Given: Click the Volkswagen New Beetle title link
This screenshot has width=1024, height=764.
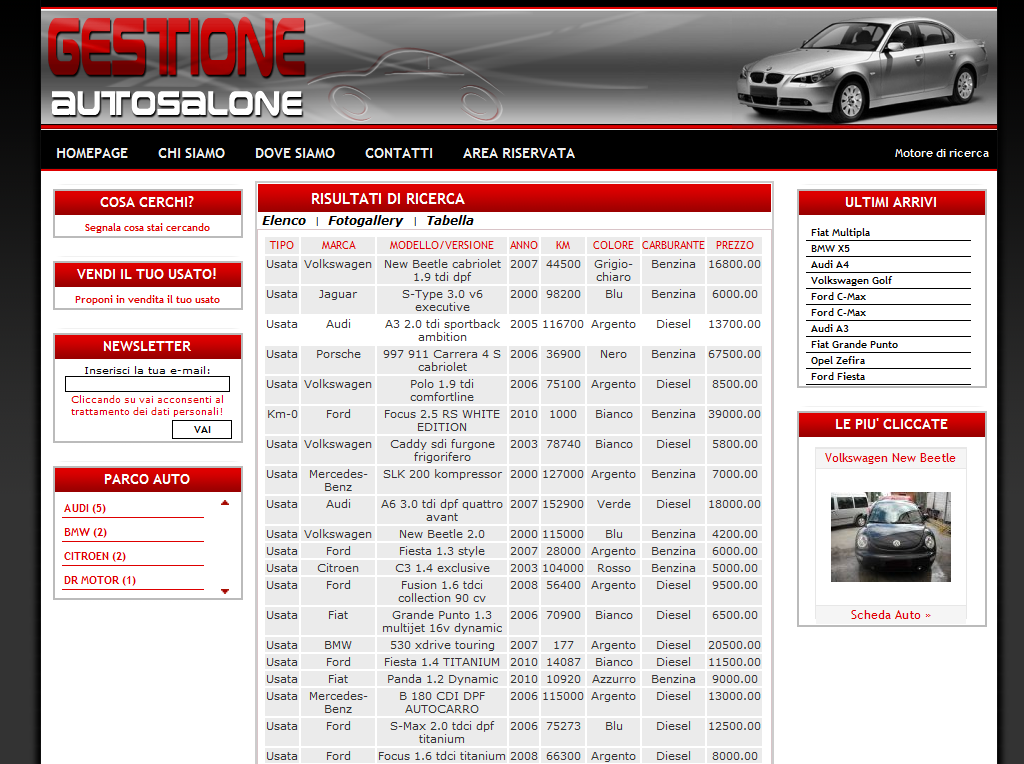Looking at the screenshot, I should tap(890, 458).
